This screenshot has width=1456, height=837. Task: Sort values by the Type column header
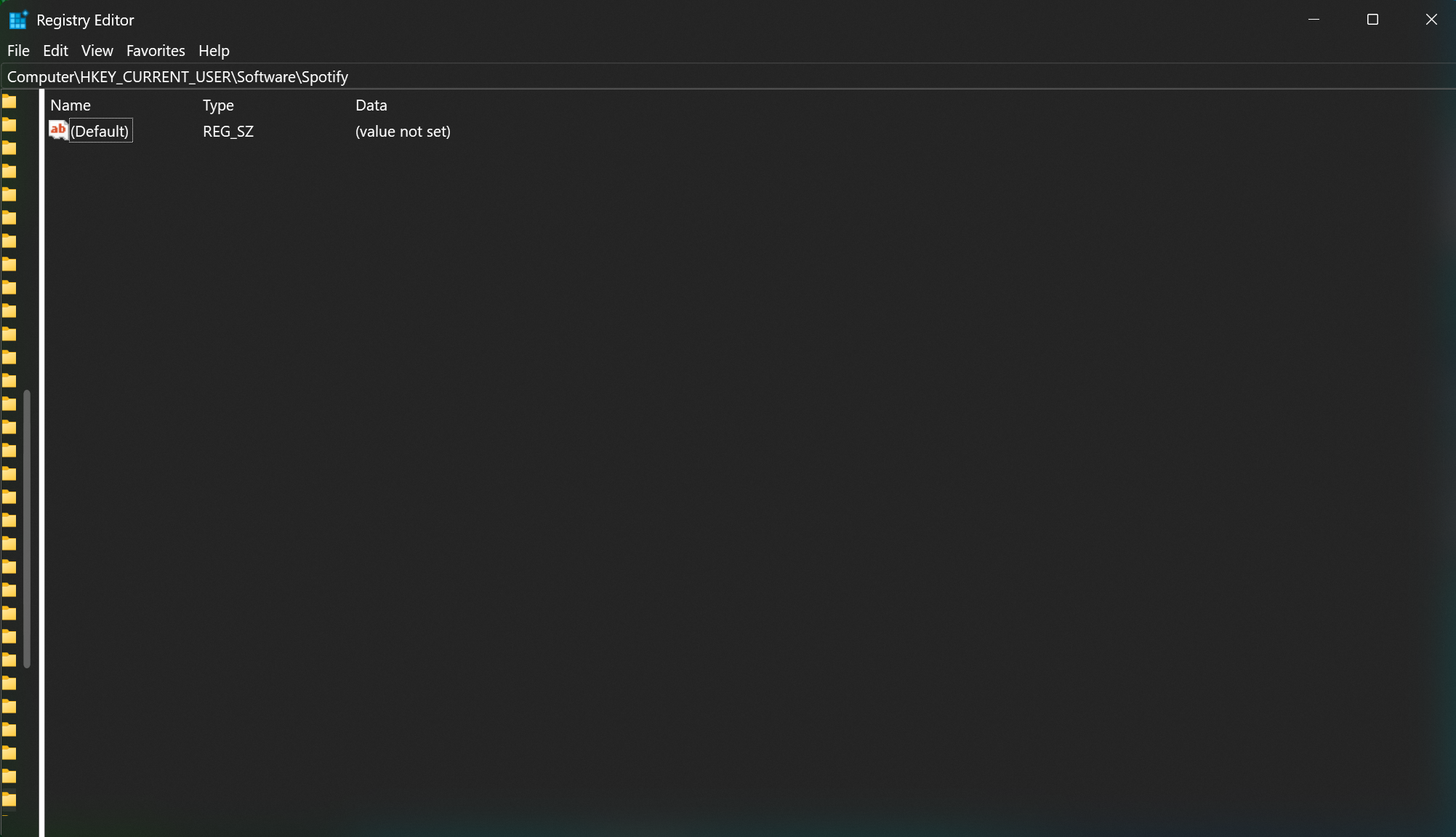click(218, 105)
